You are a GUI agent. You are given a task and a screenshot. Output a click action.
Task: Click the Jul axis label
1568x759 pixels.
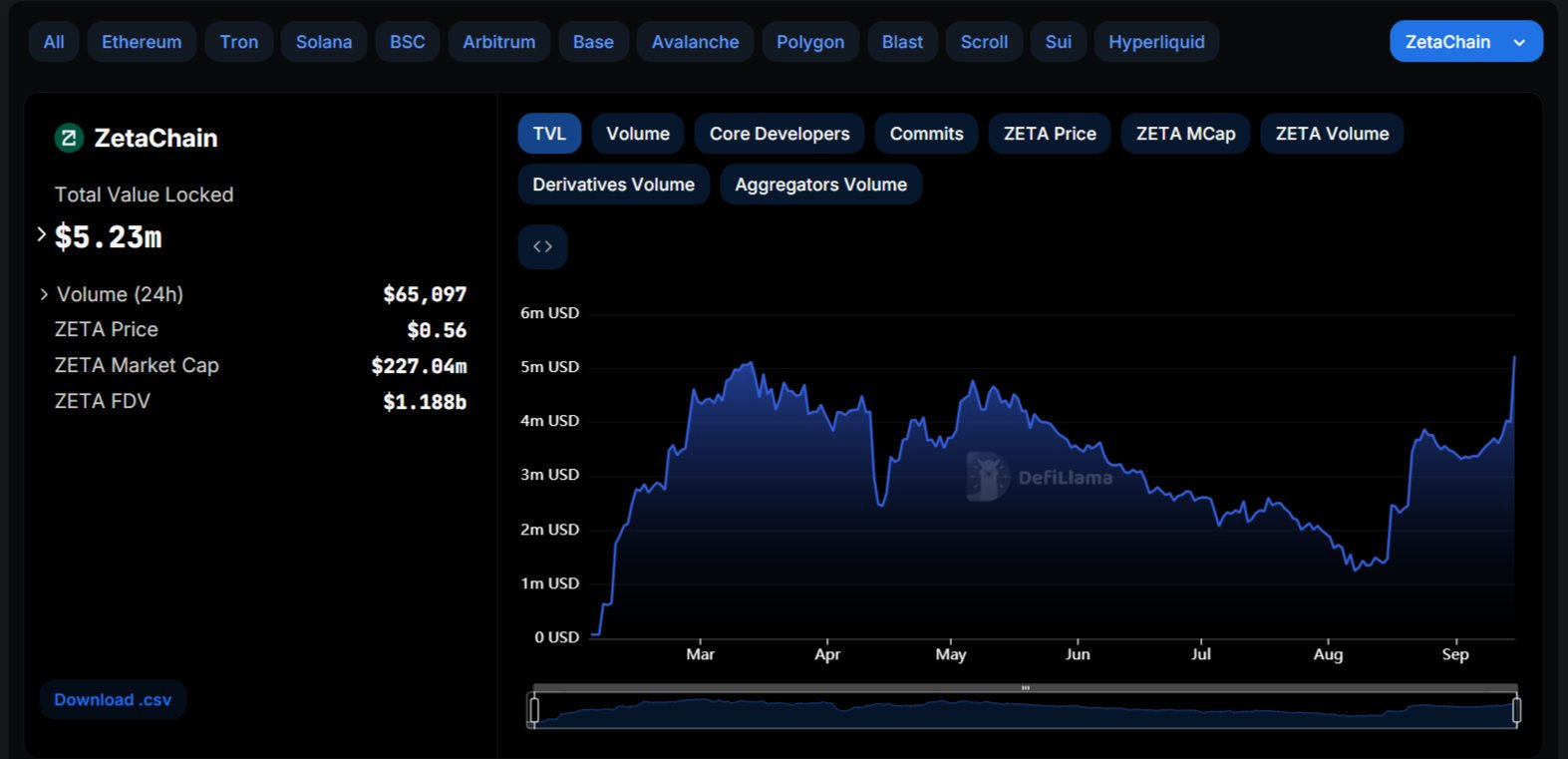1201,654
